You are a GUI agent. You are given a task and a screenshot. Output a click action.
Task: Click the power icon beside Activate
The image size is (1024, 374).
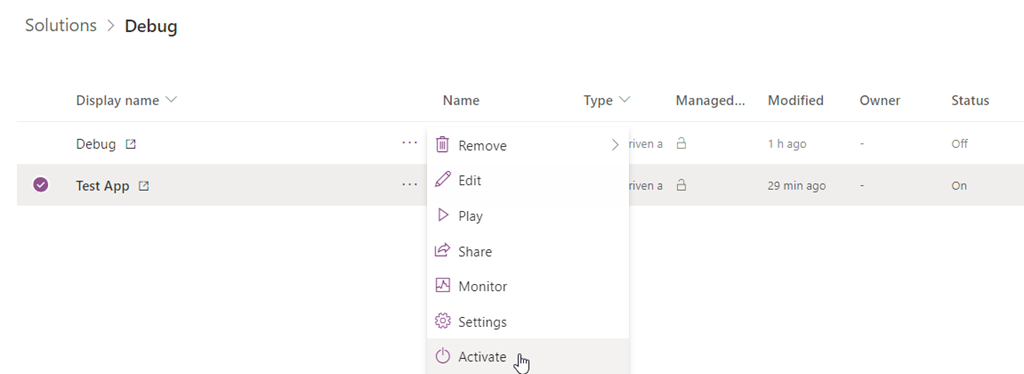pyautogui.click(x=443, y=356)
